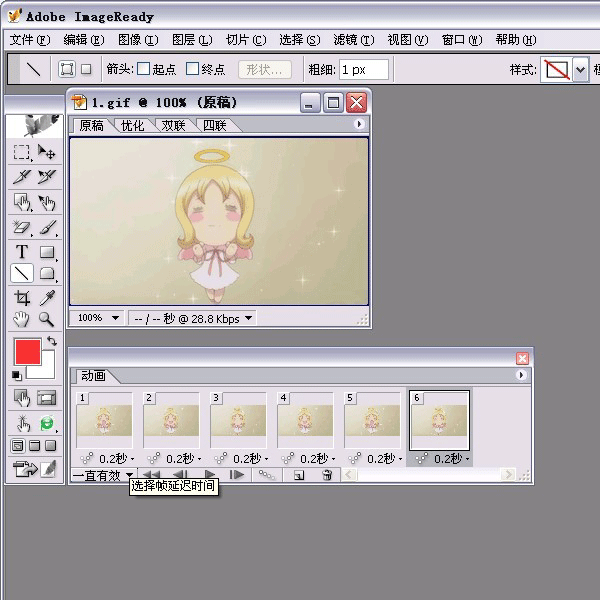Click the 粗细 line weight input field
Viewport: 600px width, 600px height.
(x=363, y=69)
